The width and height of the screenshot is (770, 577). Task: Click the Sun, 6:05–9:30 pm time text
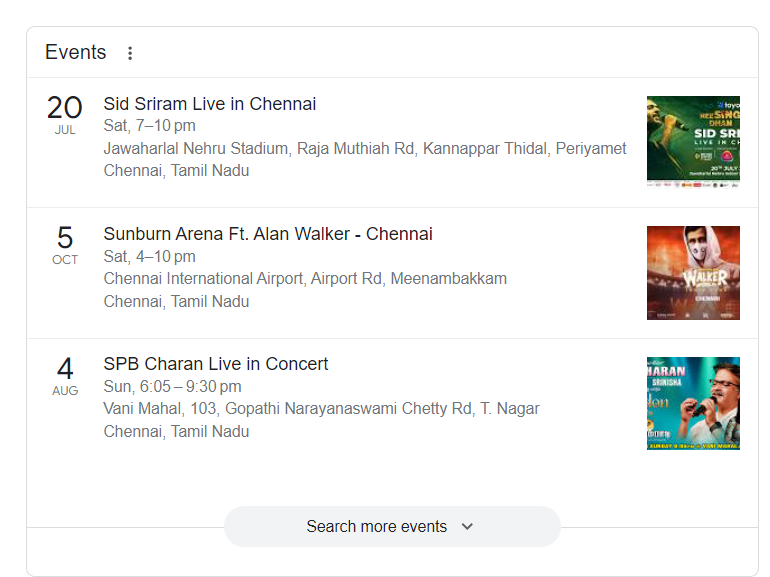tap(172, 386)
